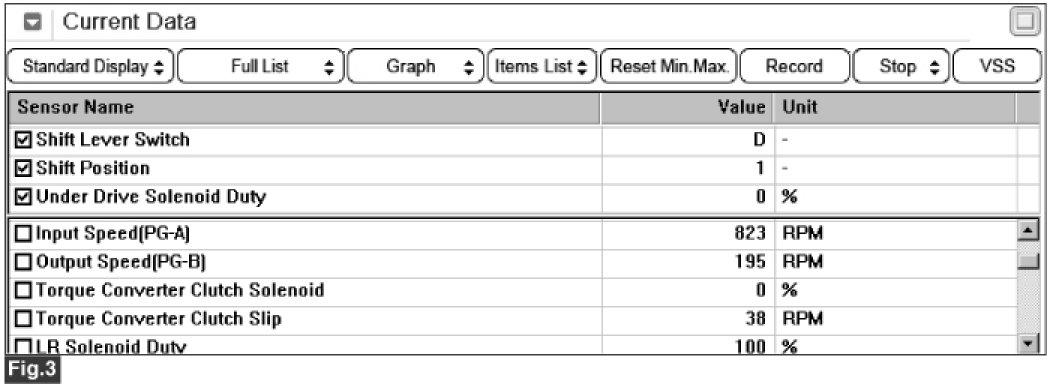
Task: Uncheck the Shift Lever Switch checkbox
Action: click(23, 140)
